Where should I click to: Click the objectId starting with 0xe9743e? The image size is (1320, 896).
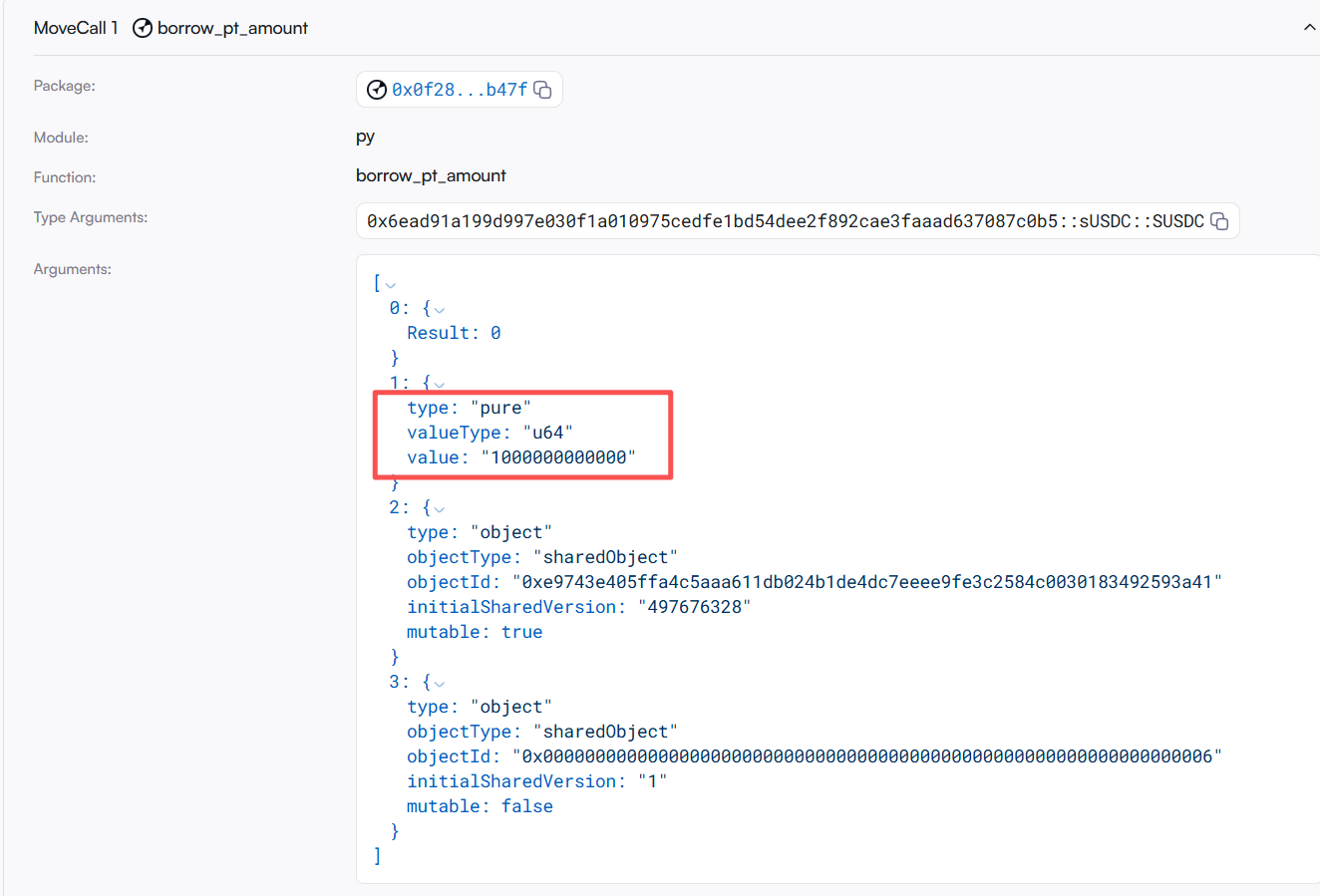point(866,582)
